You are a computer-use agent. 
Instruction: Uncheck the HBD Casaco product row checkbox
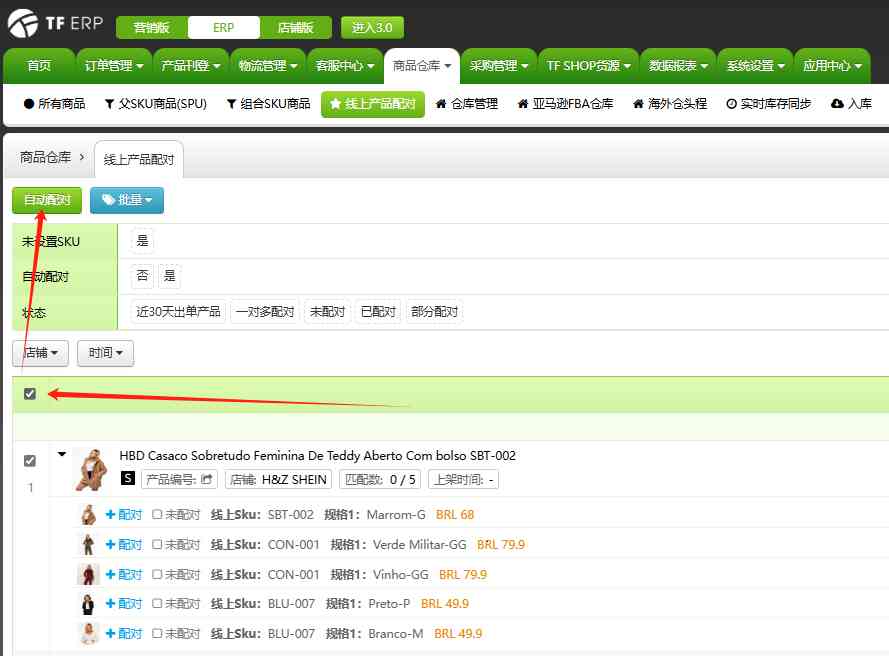click(x=30, y=460)
